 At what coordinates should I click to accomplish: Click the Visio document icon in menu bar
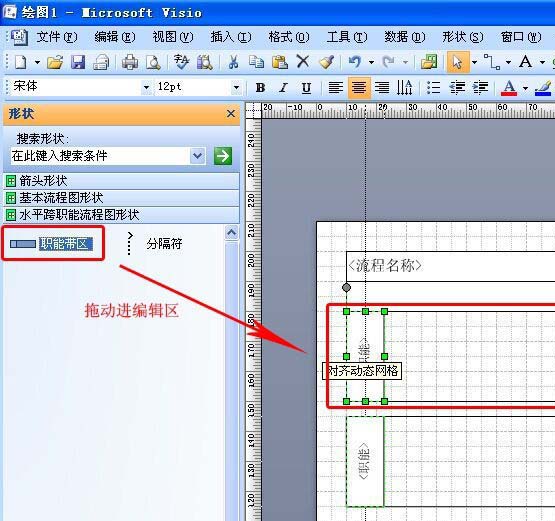tap(19, 37)
